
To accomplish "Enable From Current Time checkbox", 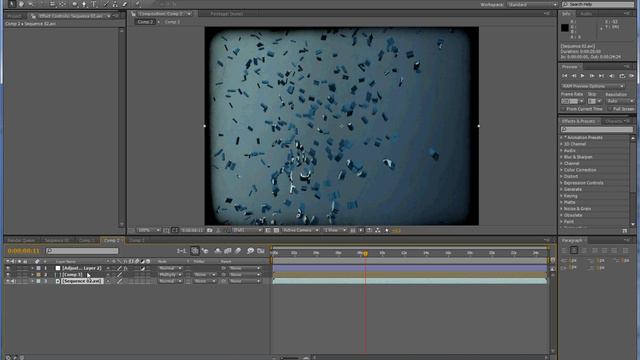I will (563, 109).
